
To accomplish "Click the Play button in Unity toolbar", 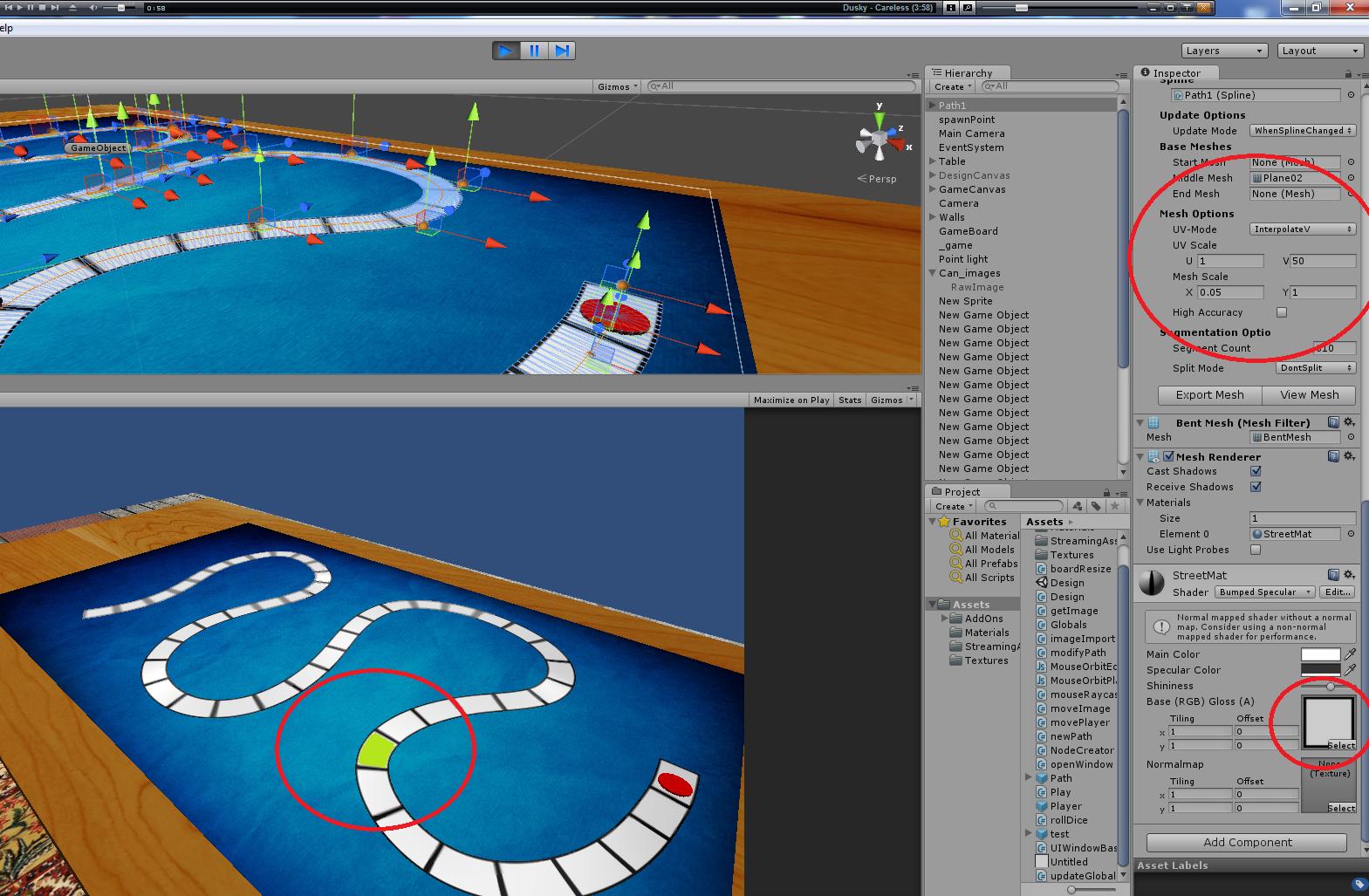I will coord(506,51).
